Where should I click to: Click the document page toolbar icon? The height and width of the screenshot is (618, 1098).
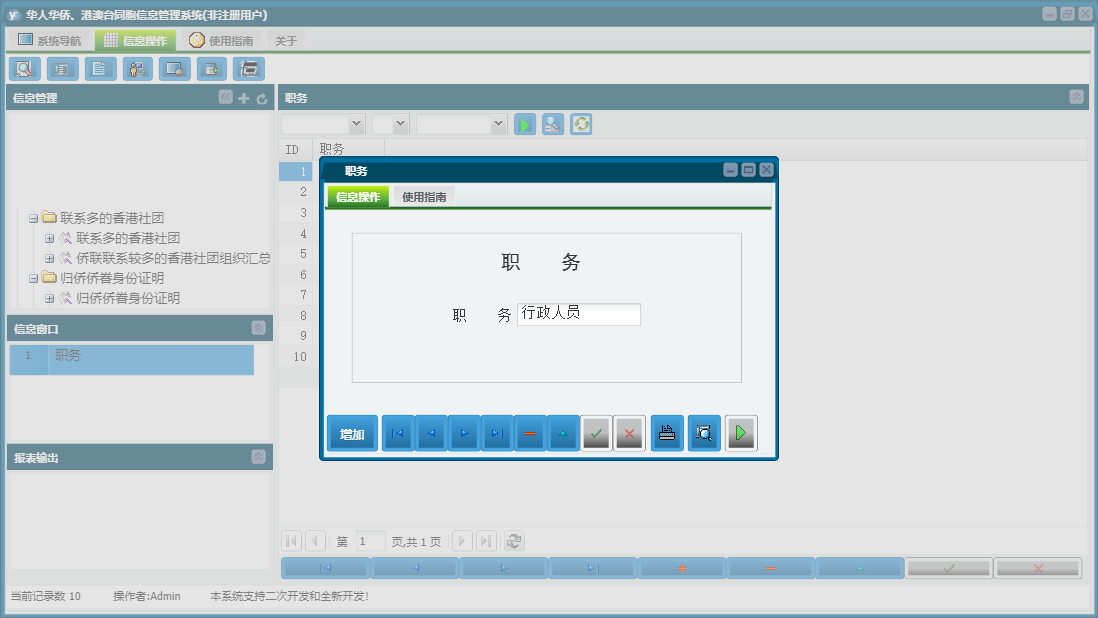tap(100, 69)
